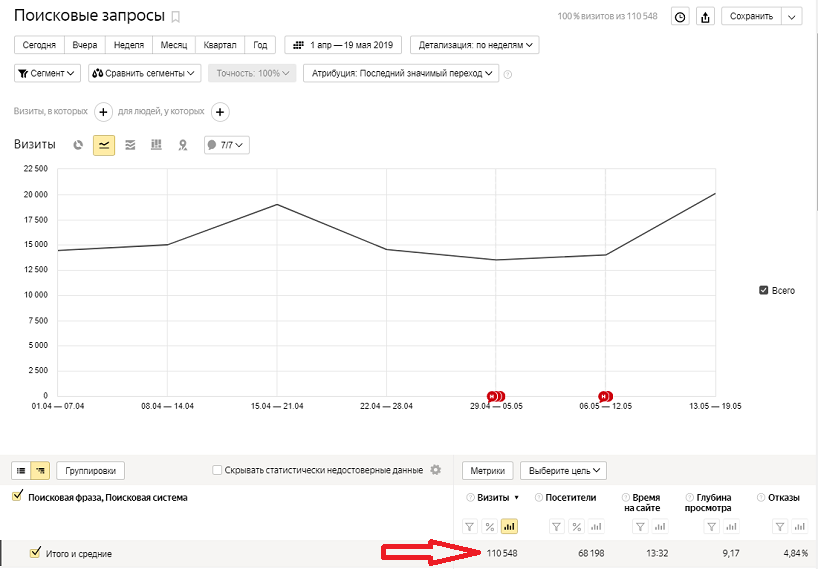Click total visits value 110 548

pyautogui.click(x=502, y=553)
